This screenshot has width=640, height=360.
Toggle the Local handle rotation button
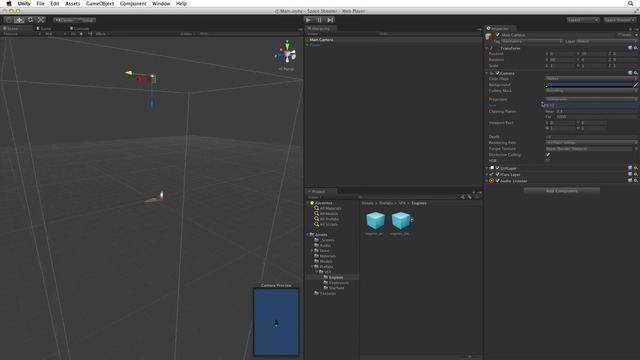coord(86,20)
